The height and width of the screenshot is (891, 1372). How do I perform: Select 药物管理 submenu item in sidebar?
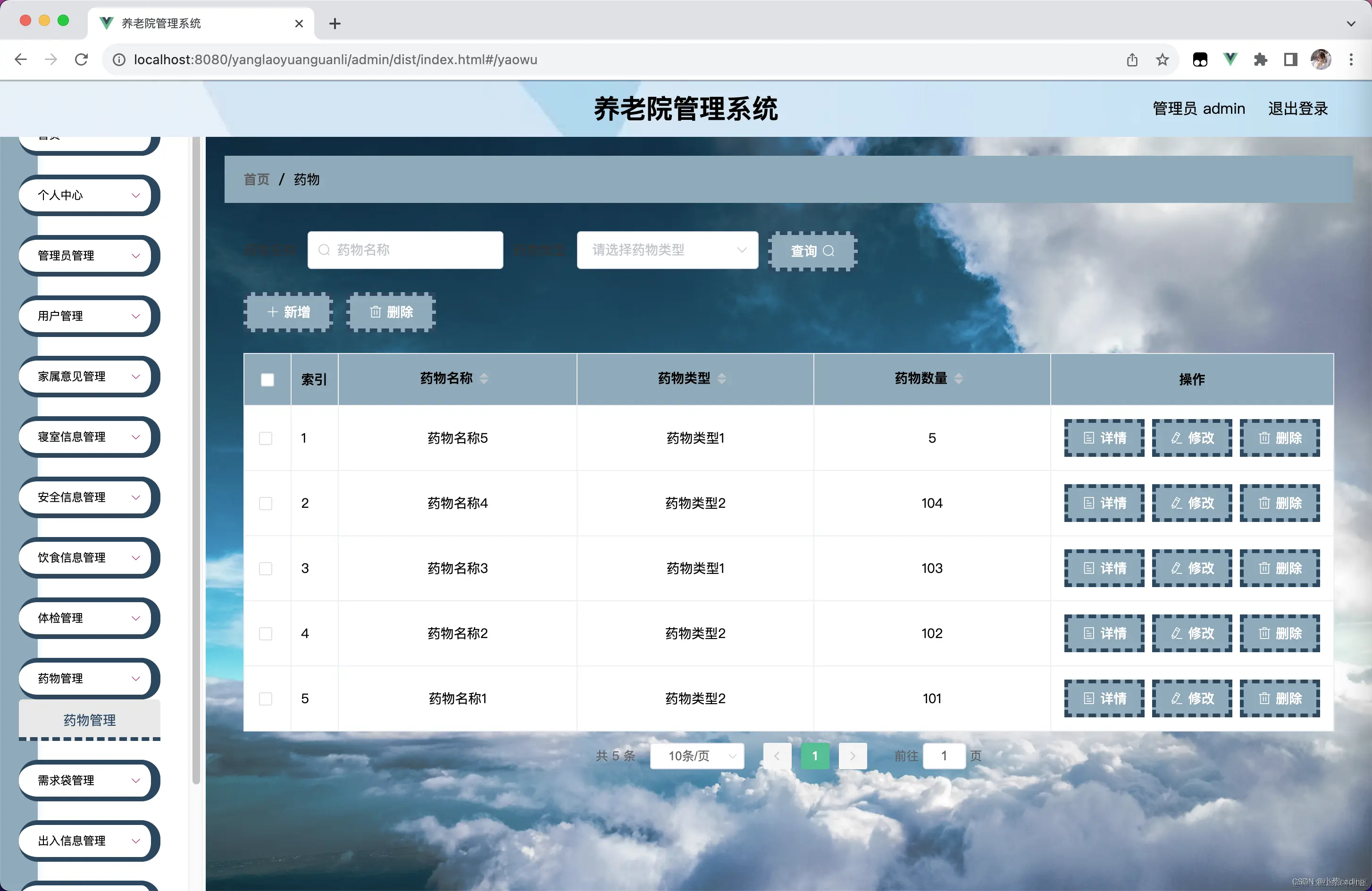click(89, 720)
